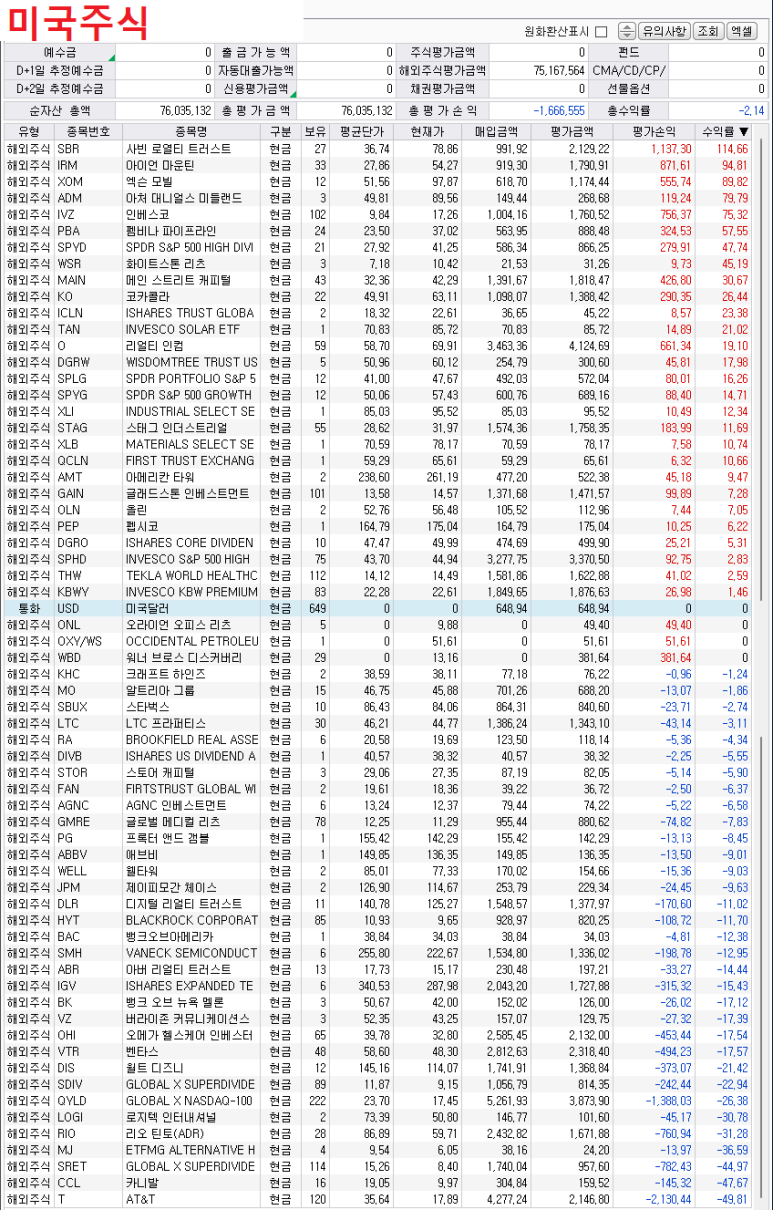Viewport: 773px width, 1210px height.
Task: Select the 코카콜라 stock name
Action: pyautogui.click(x=147, y=297)
